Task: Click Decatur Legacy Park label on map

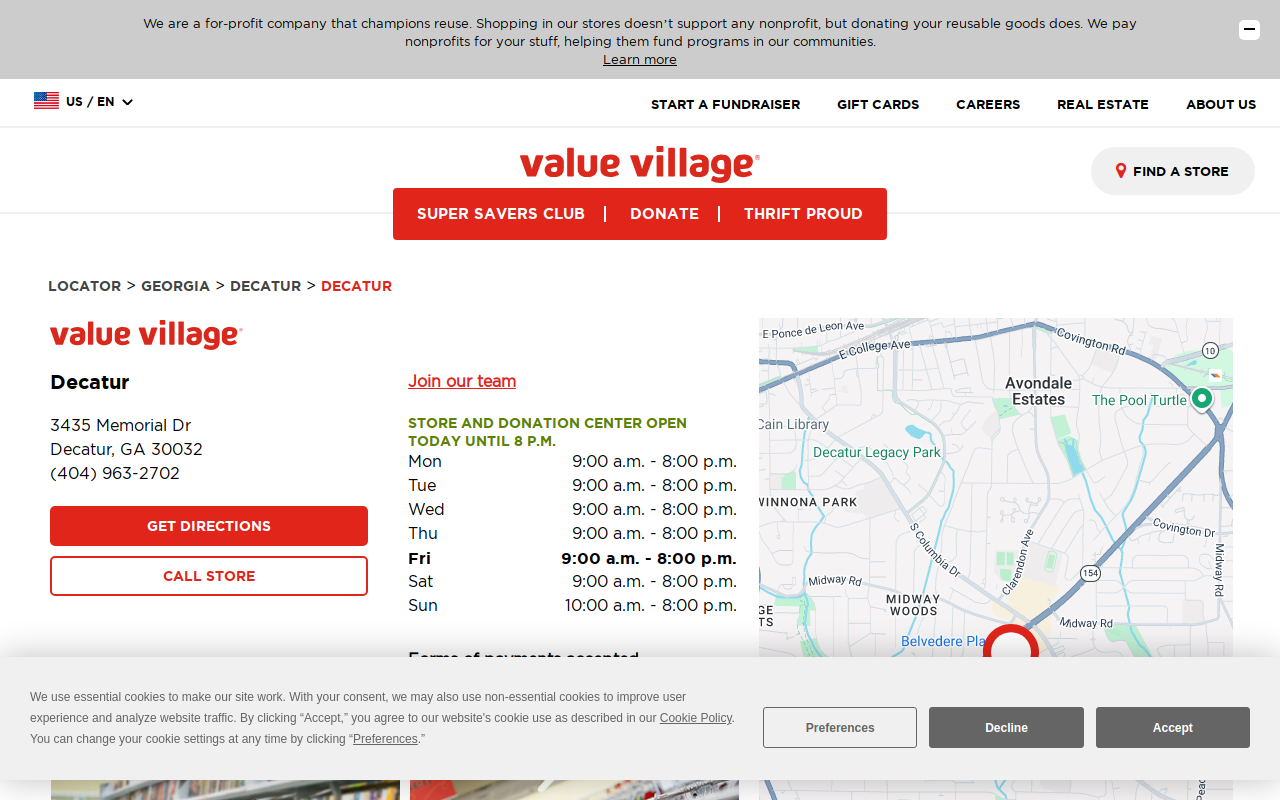Action: pos(877,452)
